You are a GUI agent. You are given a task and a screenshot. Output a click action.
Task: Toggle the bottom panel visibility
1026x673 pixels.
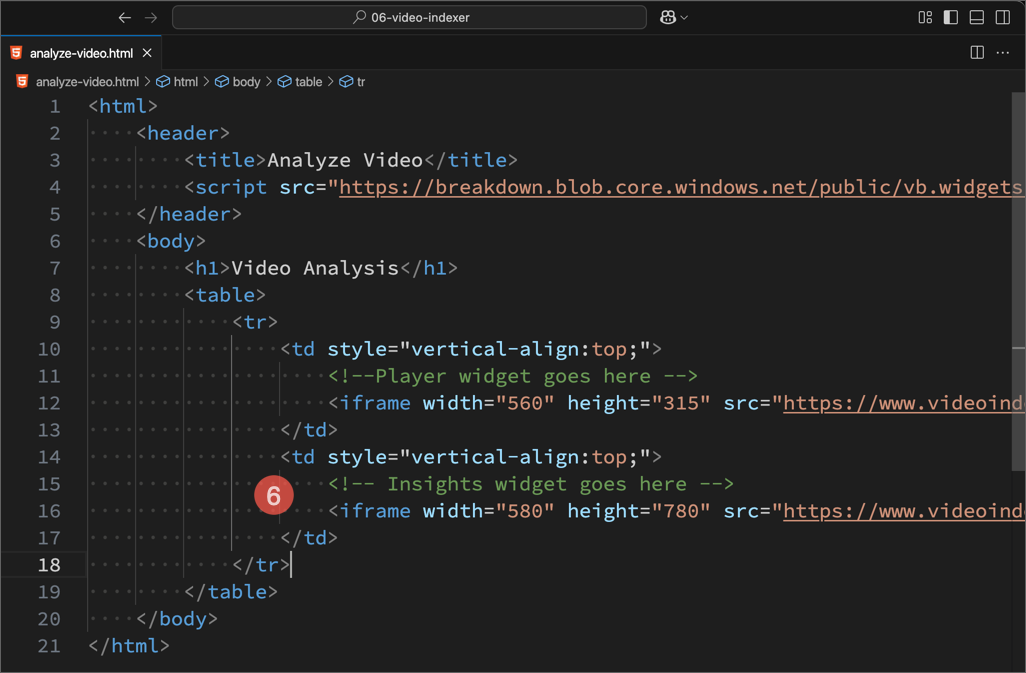(977, 18)
